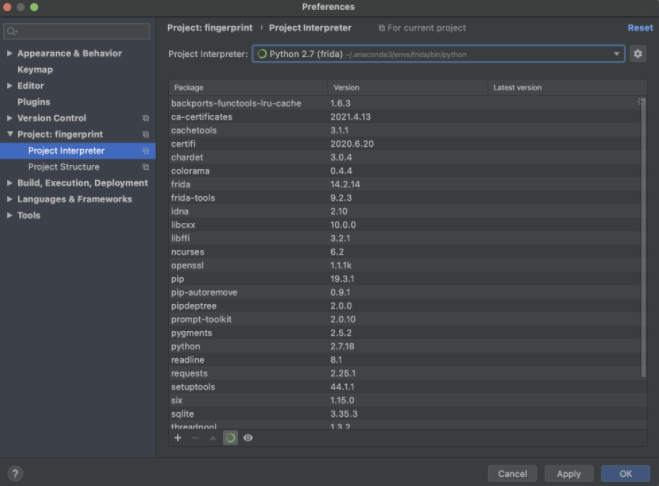
Task: Click the help question mark icon
Action: [15, 473]
